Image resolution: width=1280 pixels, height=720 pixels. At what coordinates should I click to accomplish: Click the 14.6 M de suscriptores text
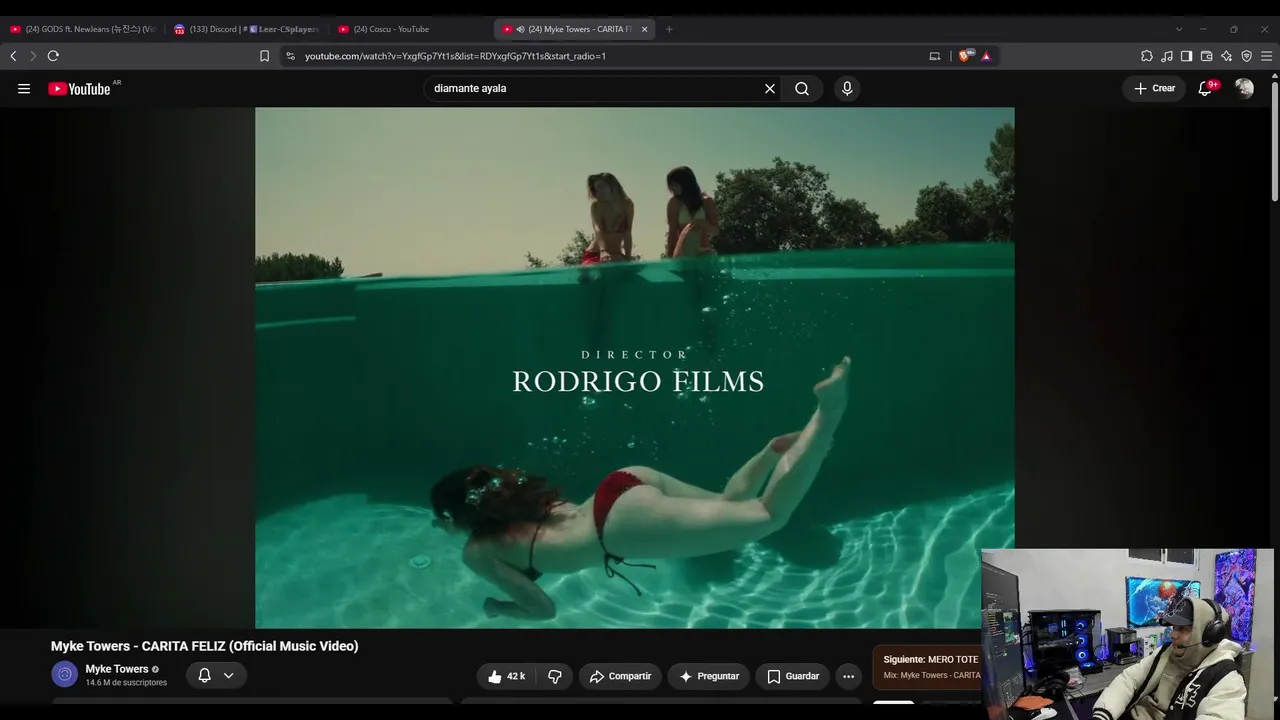[126, 683]
